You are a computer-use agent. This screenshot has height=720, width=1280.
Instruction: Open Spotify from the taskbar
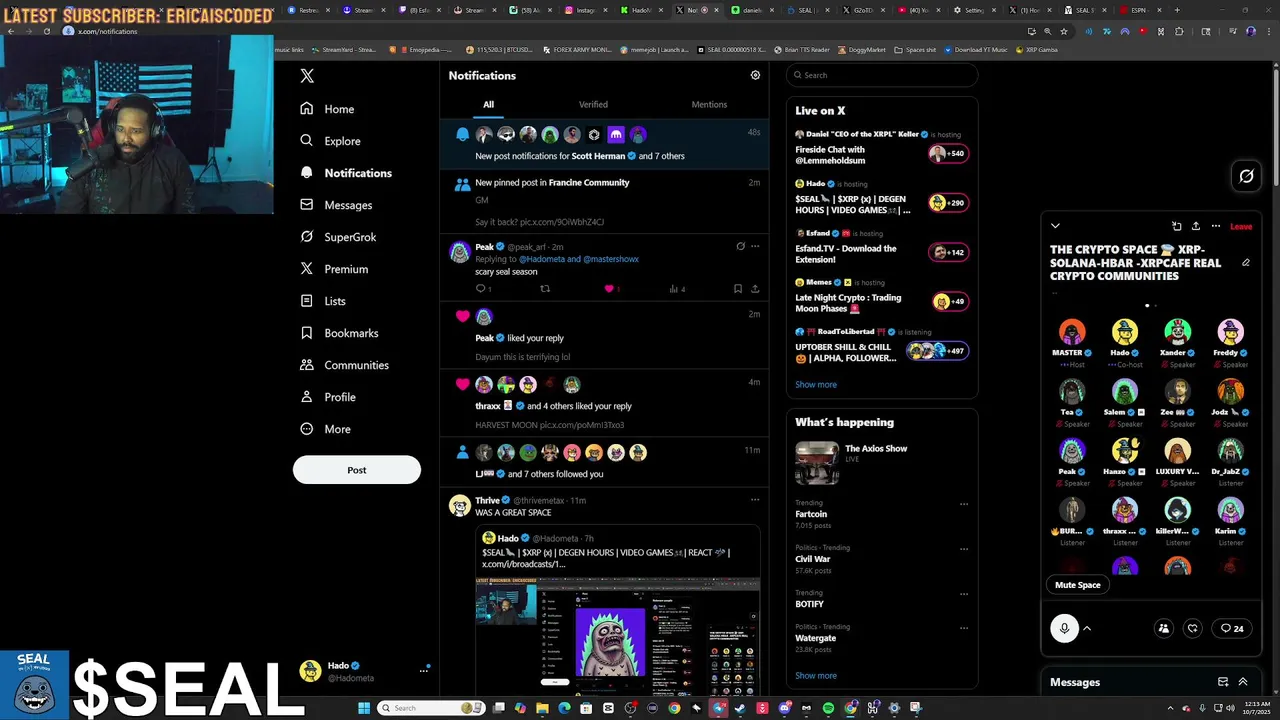828,708
